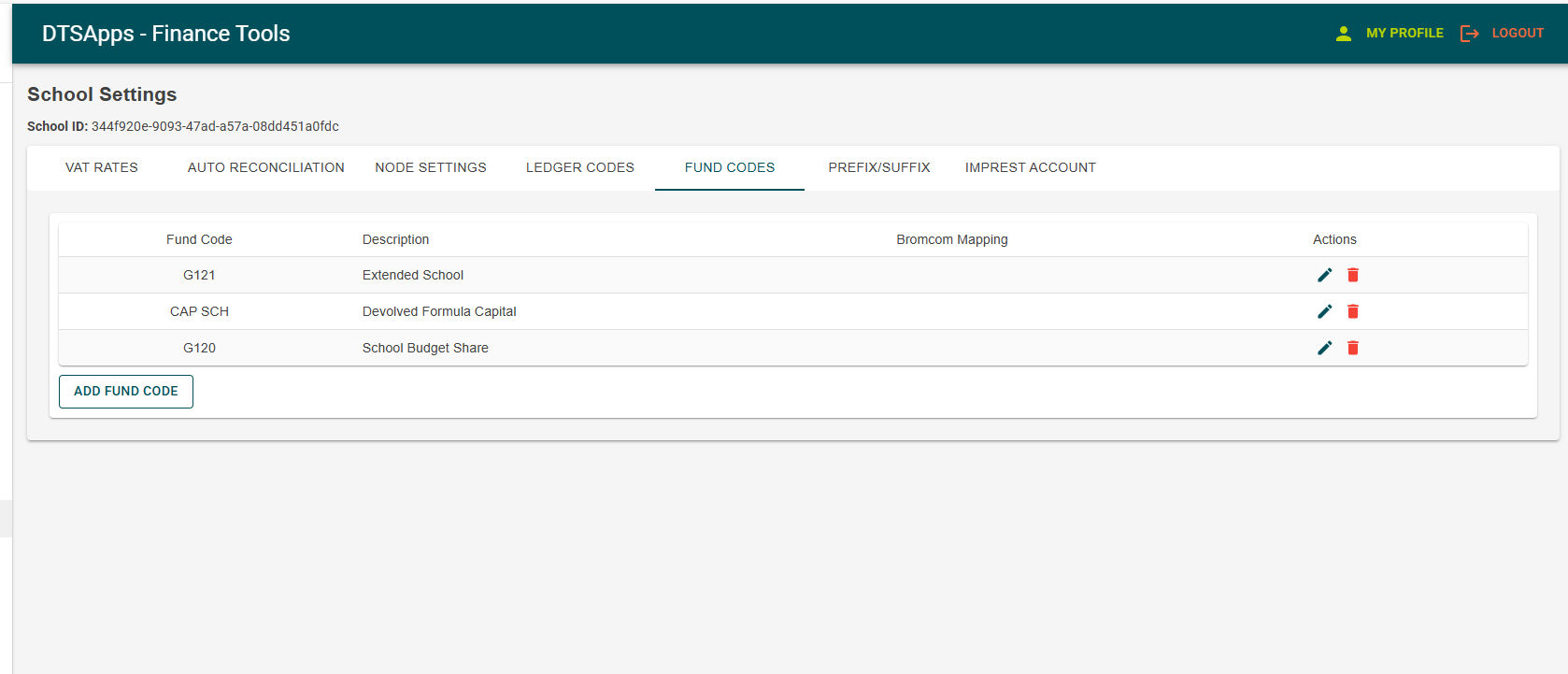Click the profile person icon in header

tap(1344, 34)
